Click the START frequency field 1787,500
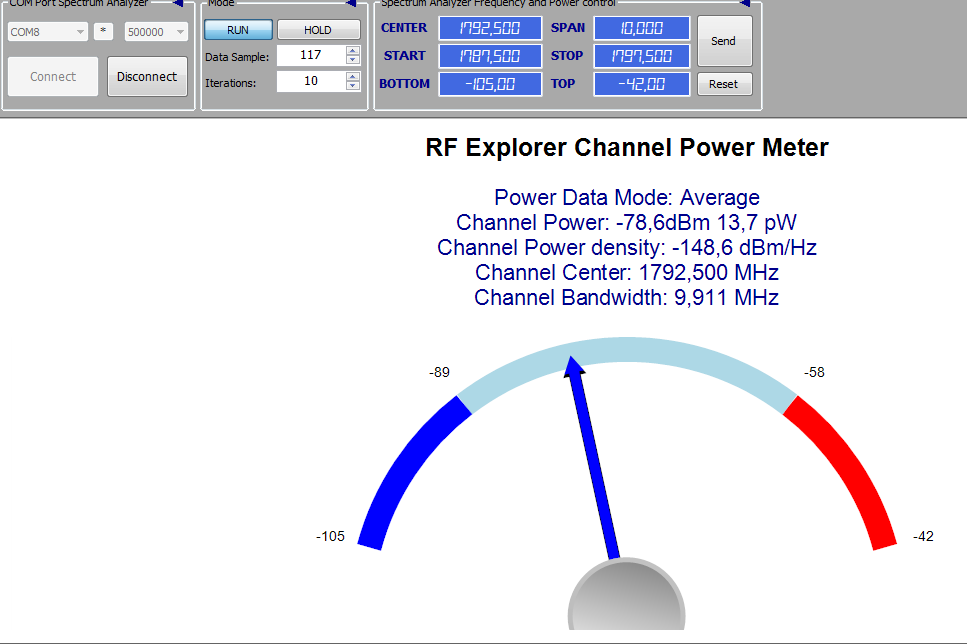This screenshot has width=967, height=644. click(490, 56)
